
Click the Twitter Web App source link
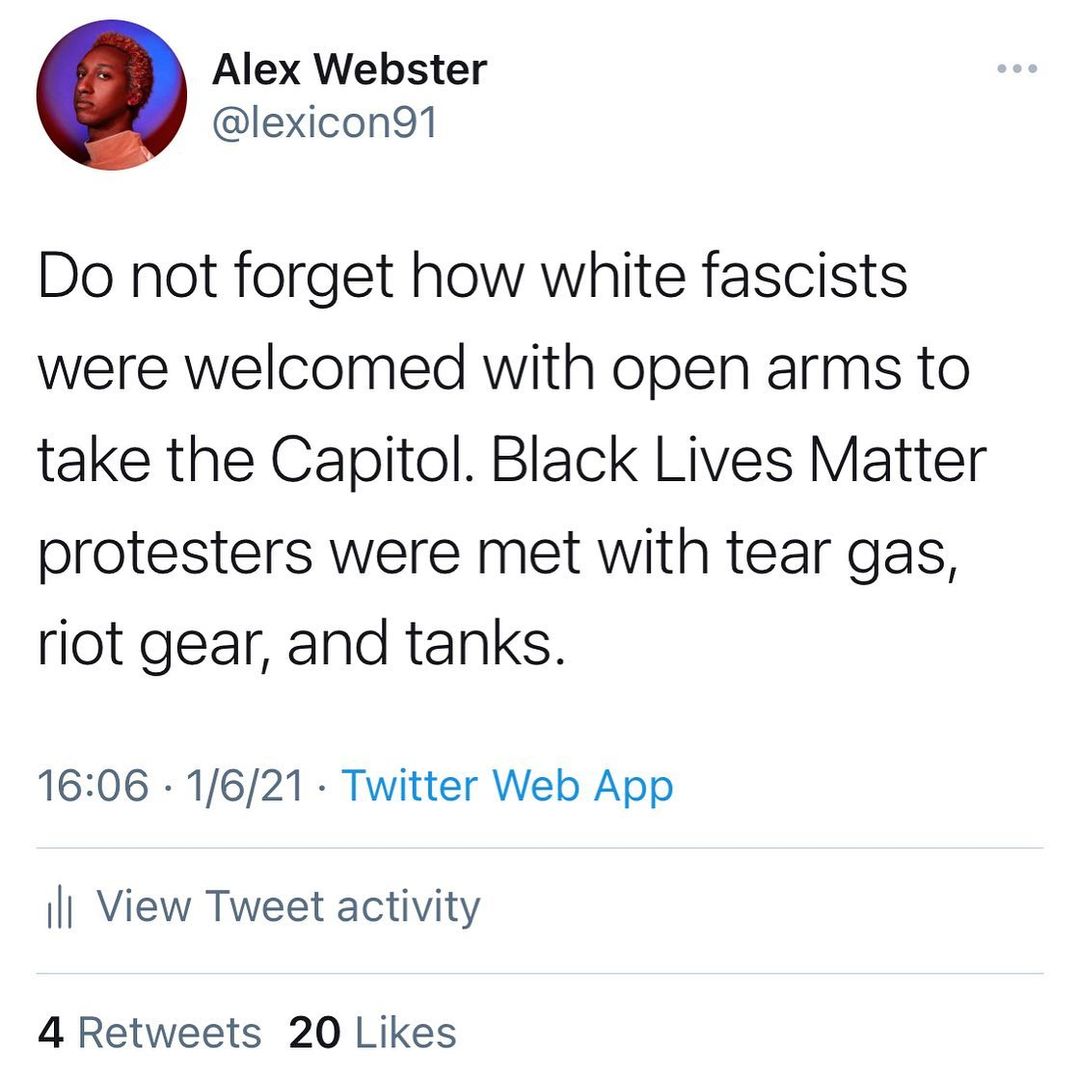pyautogui.click(x=507, y=786)
